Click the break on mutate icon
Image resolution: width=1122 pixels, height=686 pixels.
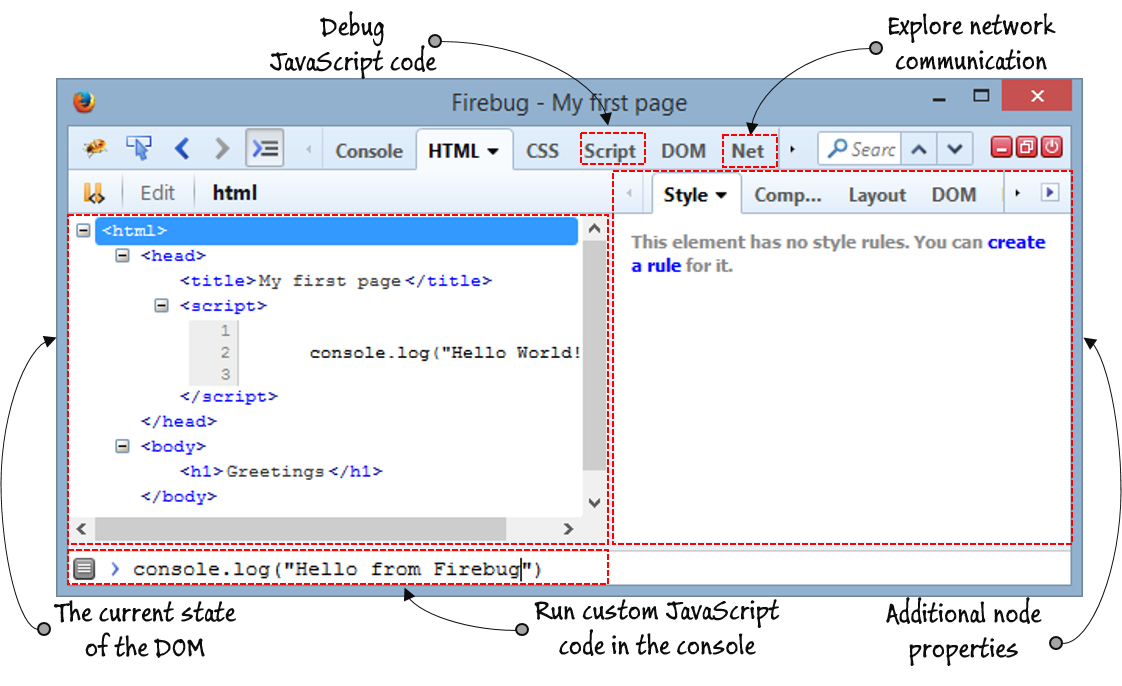tap(94, 193)
